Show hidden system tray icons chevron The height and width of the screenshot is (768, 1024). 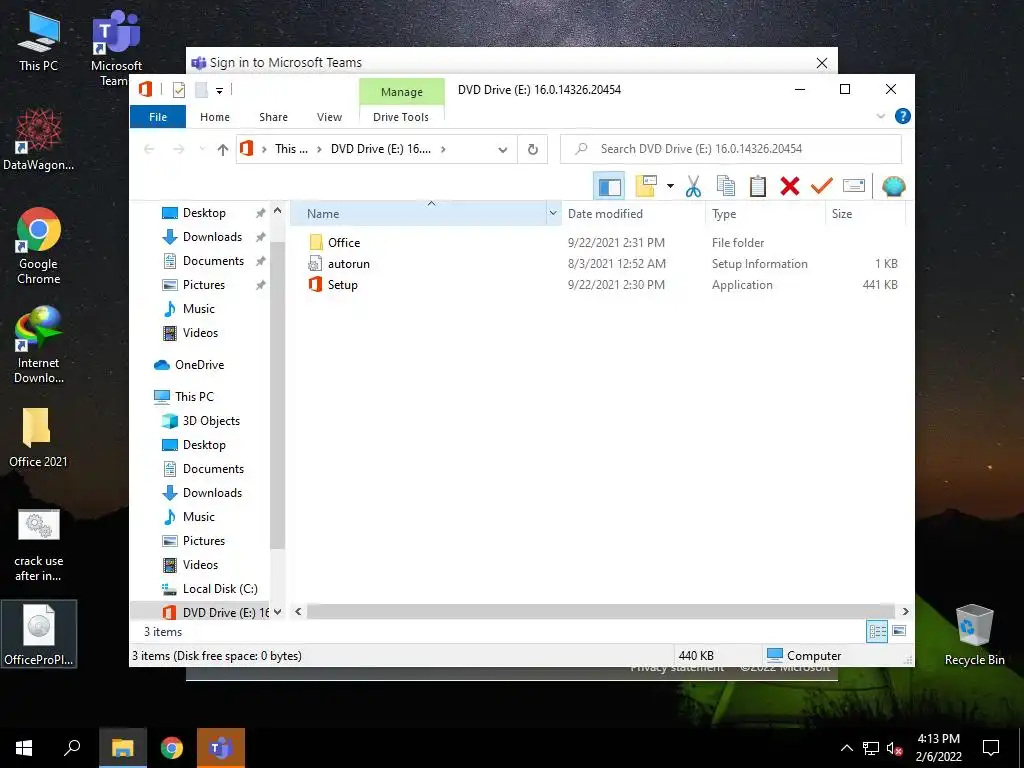click(x=846, y=748)
